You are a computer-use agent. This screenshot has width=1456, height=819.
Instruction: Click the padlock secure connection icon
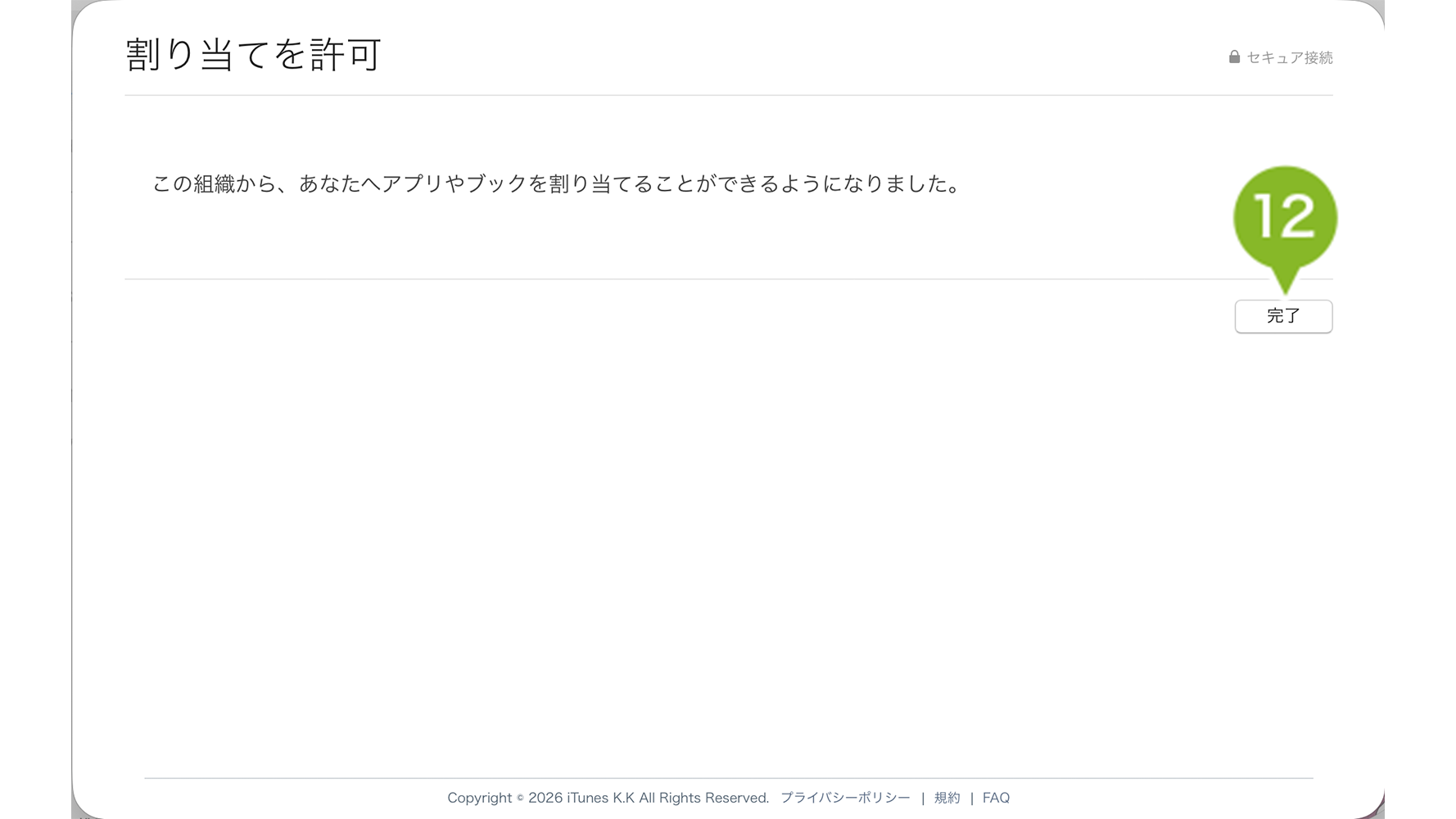pos(1234,57)
